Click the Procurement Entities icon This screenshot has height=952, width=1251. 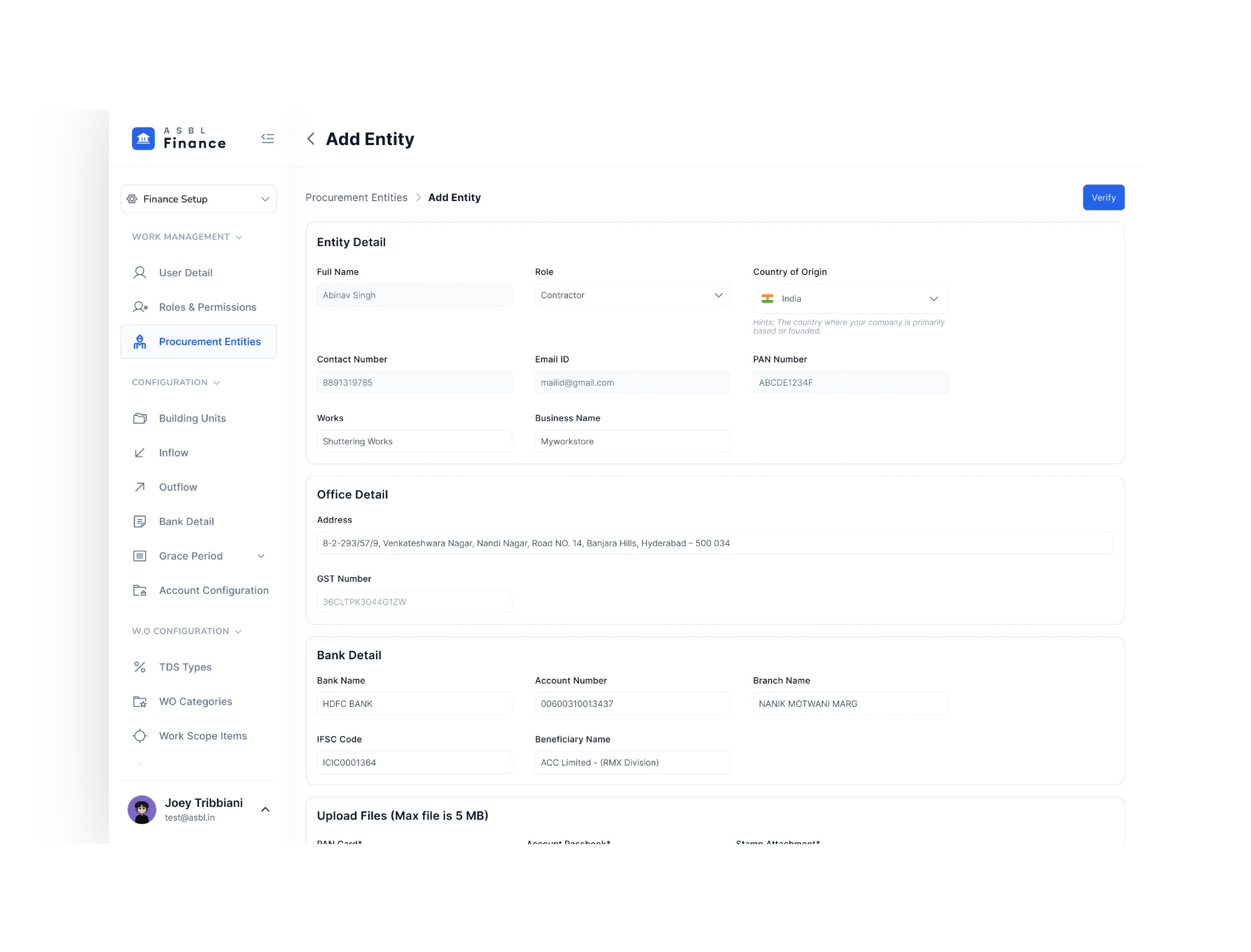point(139,341)
